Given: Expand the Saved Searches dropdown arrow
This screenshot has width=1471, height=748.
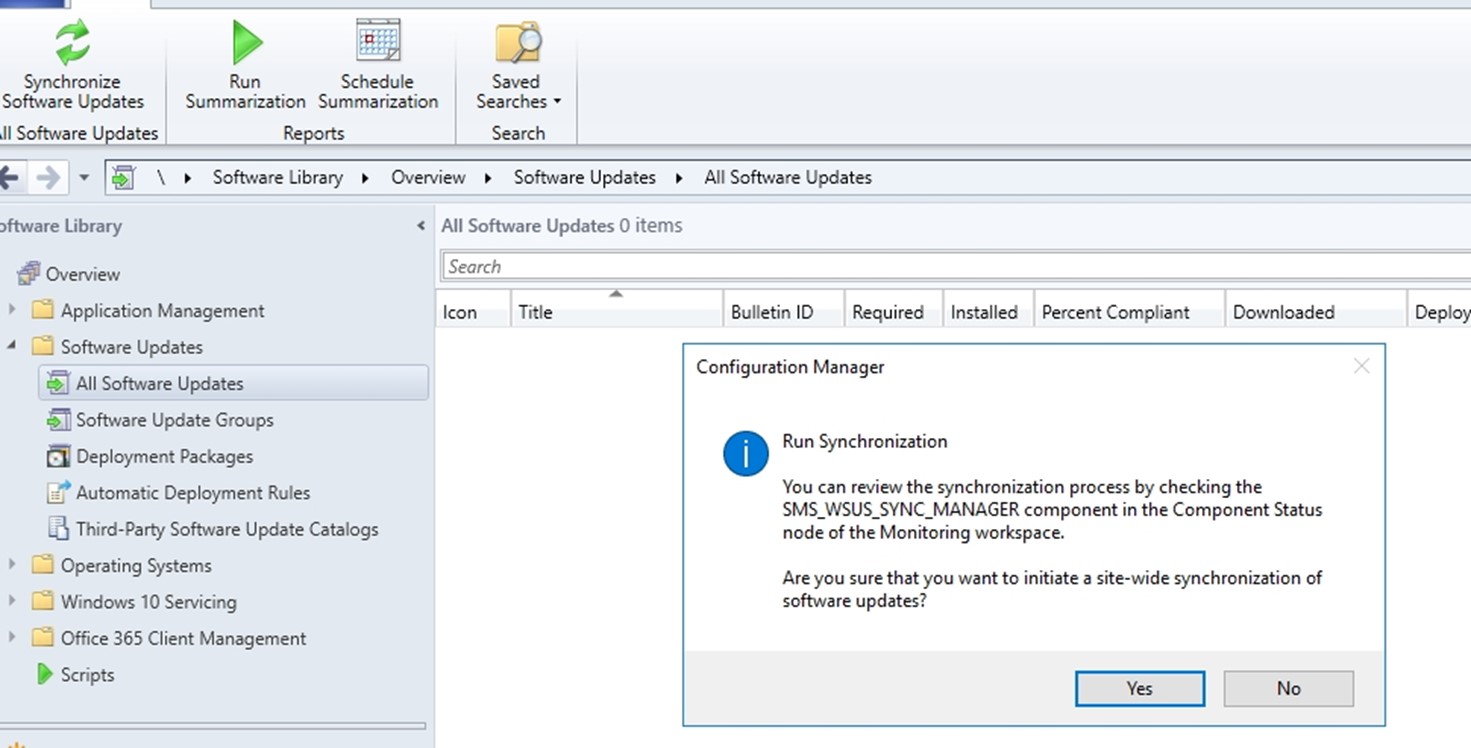Looking at the screenshot, I should pyautogui.click(x=557, y=102).
